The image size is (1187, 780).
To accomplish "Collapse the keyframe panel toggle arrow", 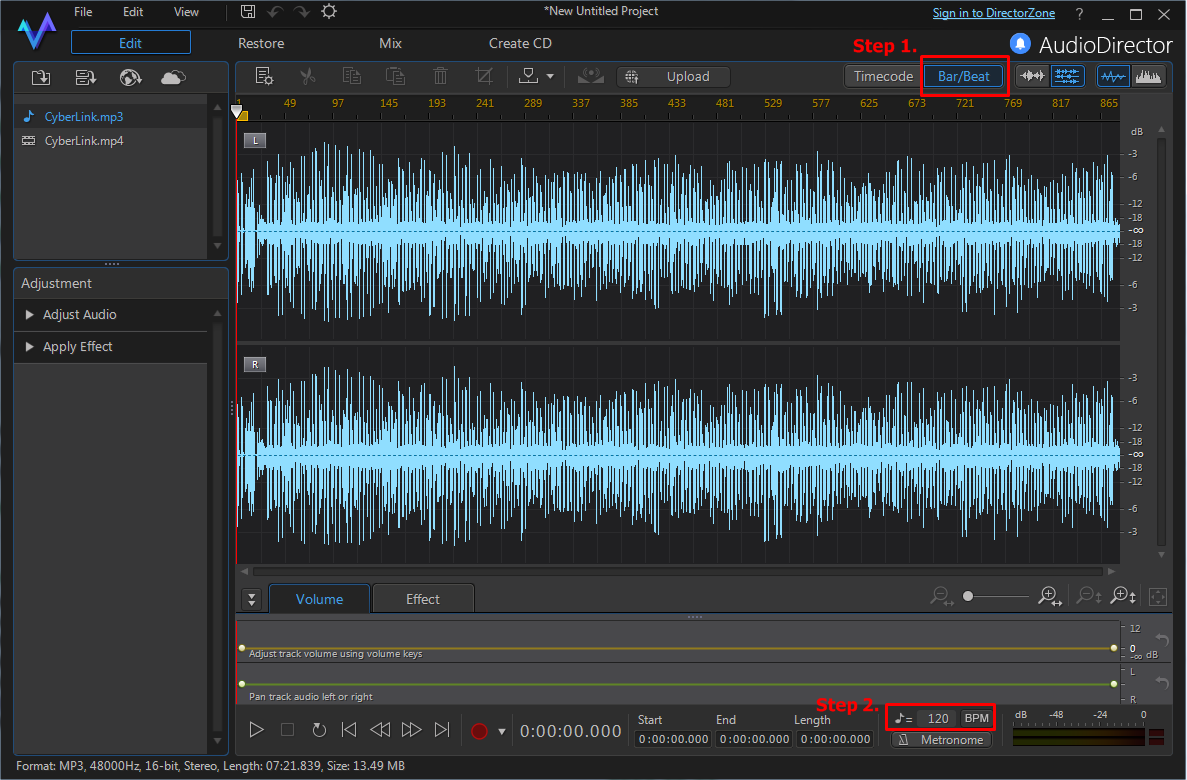I will (251, 599).
